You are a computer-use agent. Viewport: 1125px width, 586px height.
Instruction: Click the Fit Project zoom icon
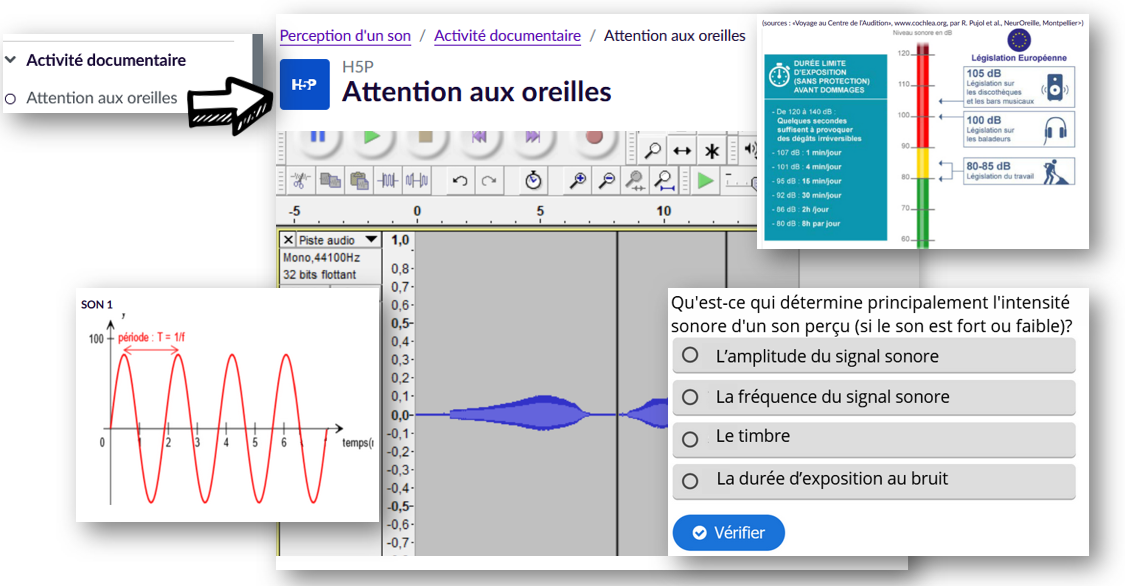pos(663,181)
